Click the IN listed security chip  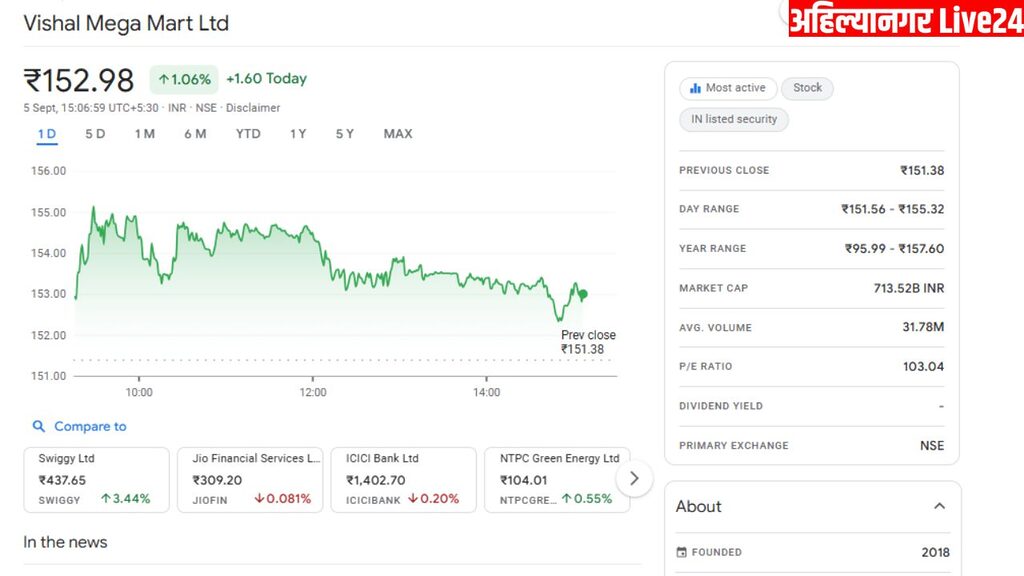734,119
